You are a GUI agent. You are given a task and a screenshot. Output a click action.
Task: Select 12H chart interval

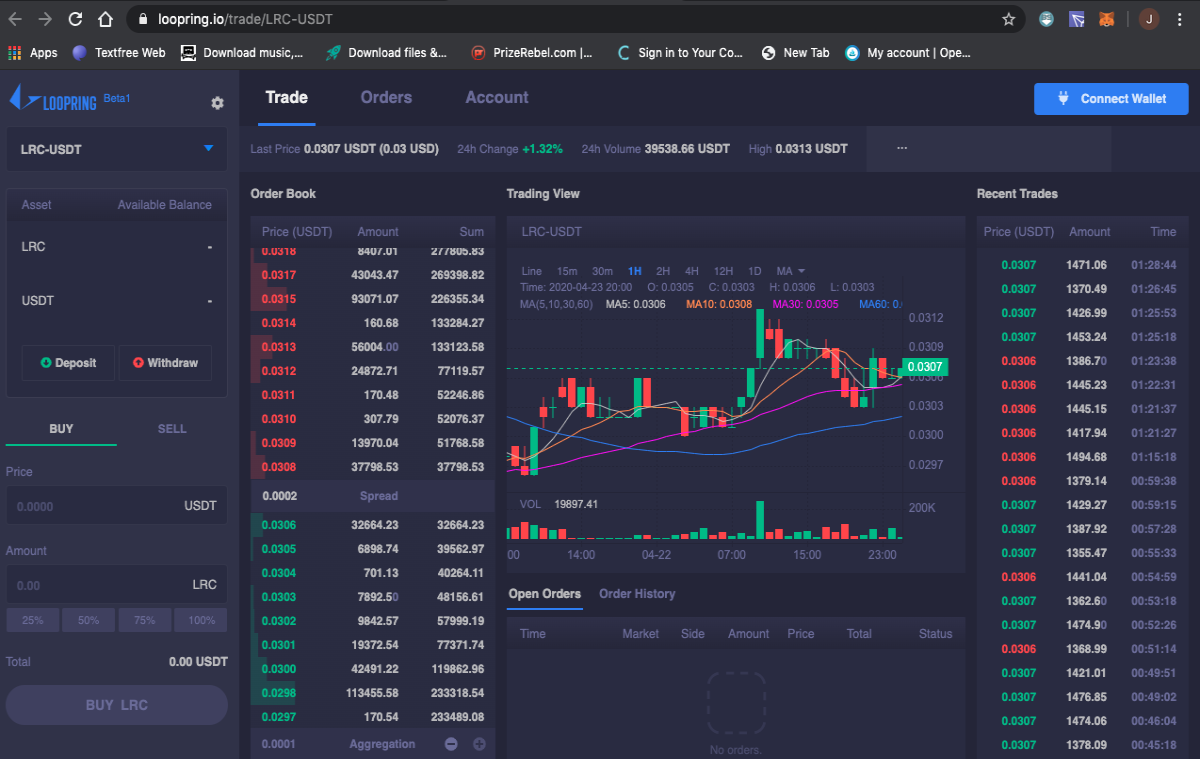pyautogui.click(x=723, y=271)
